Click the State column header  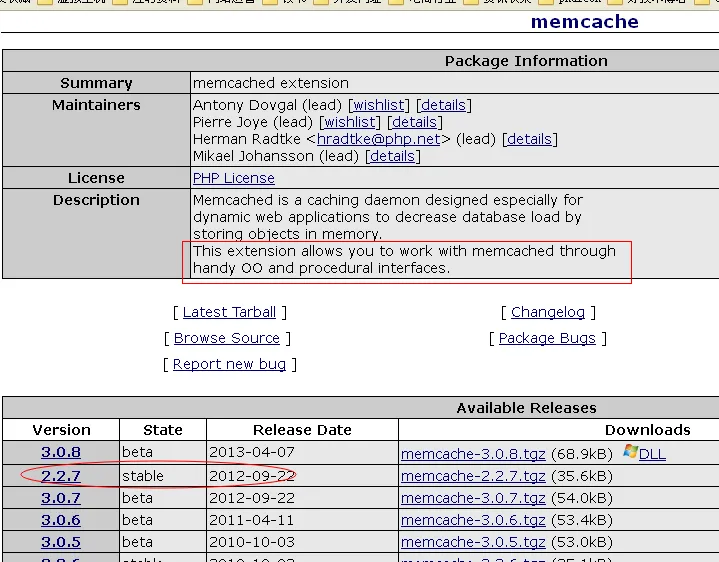click(163, 430)
